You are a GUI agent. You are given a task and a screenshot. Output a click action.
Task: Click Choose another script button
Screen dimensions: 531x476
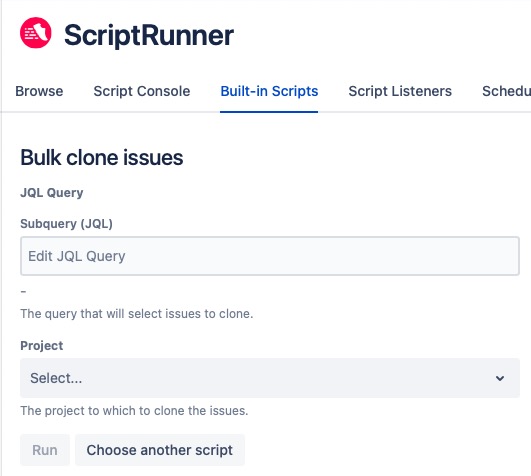pos(160,450)
